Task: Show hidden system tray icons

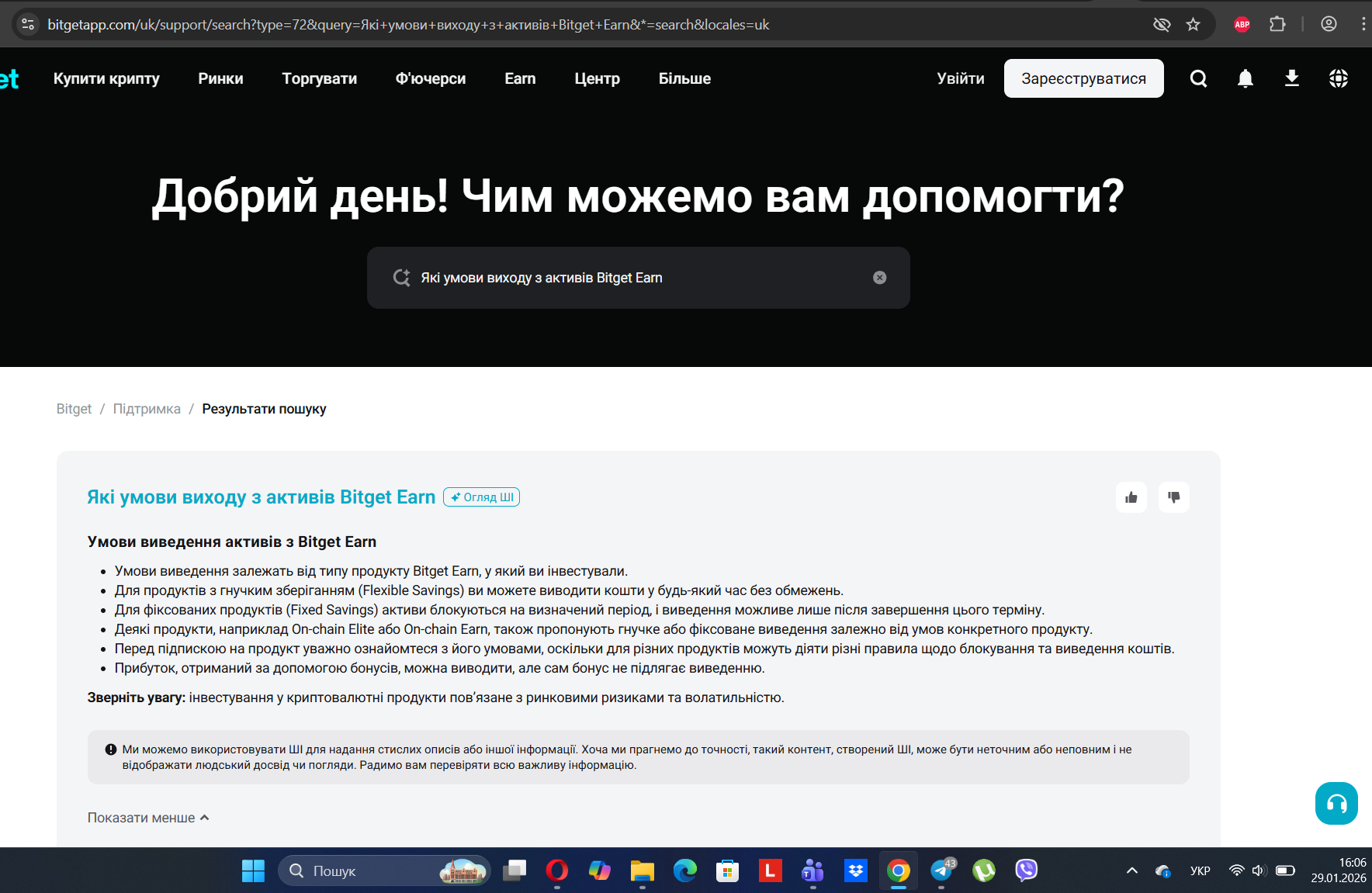Action: (x=1132, y=871)
